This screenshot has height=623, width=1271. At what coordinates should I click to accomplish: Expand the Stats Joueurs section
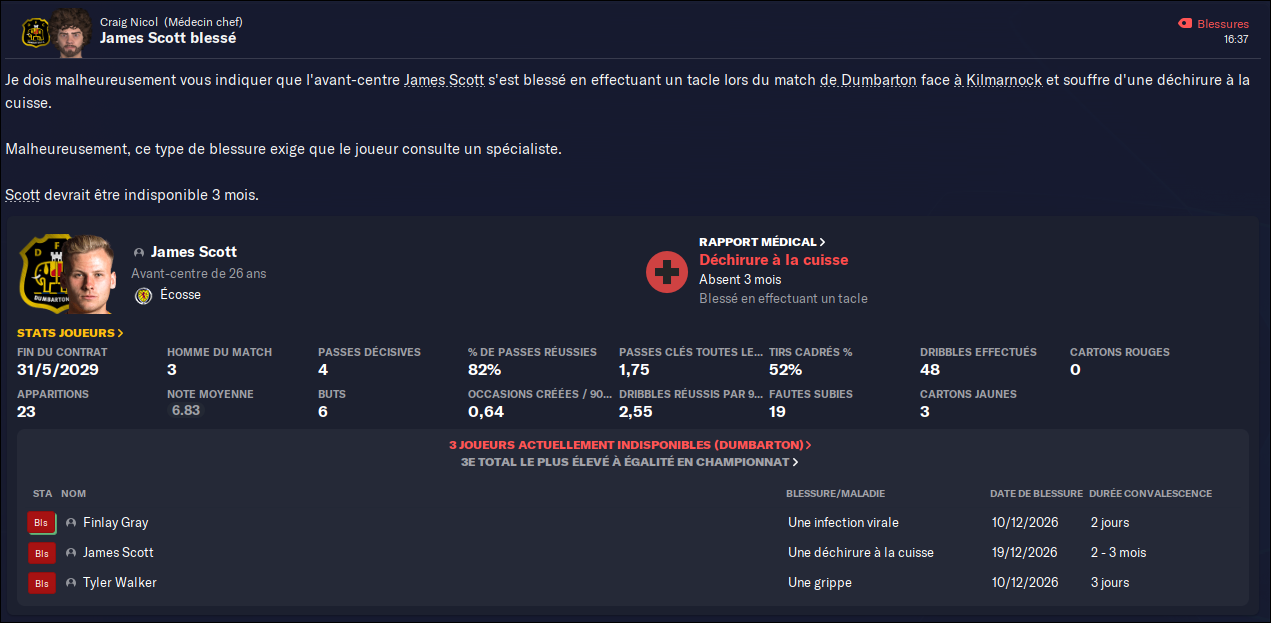70,333
